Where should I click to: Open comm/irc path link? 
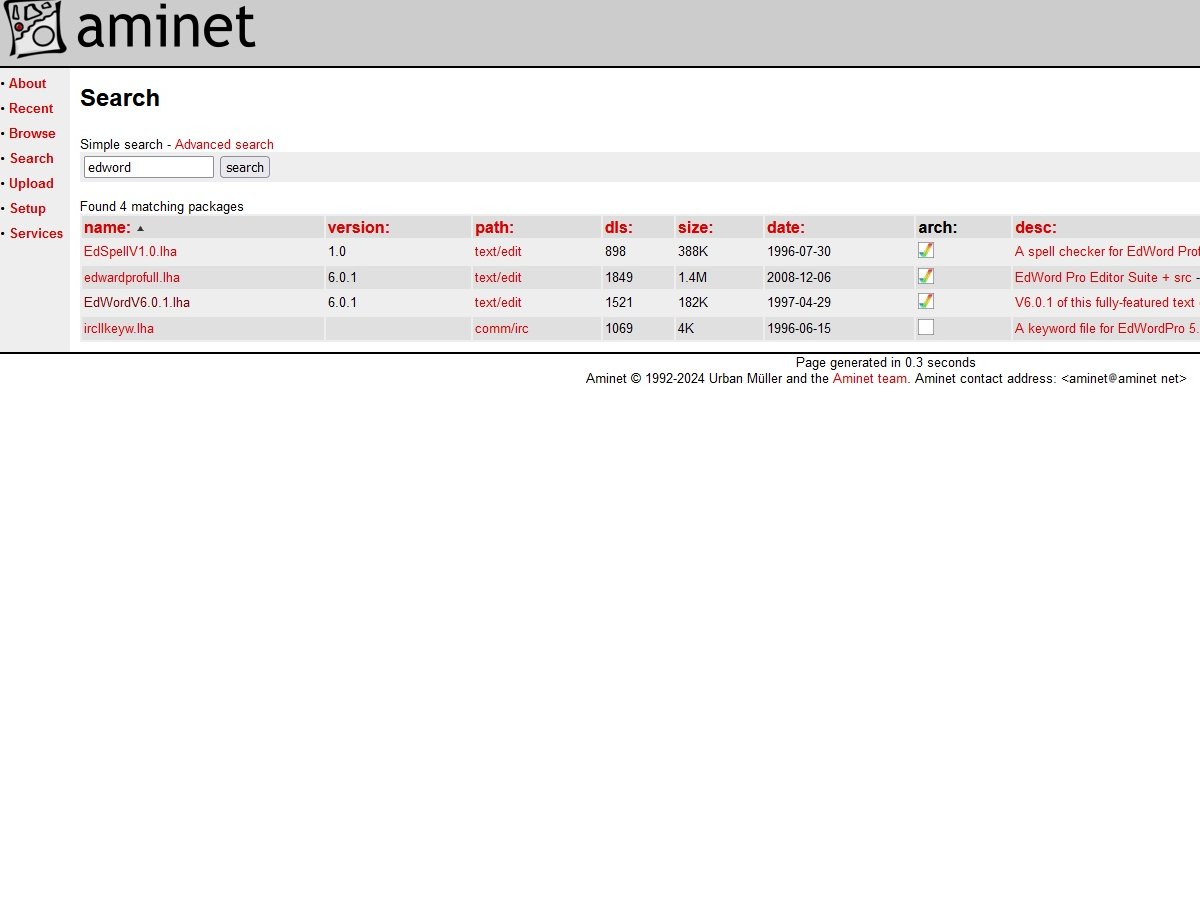point(501,328)
